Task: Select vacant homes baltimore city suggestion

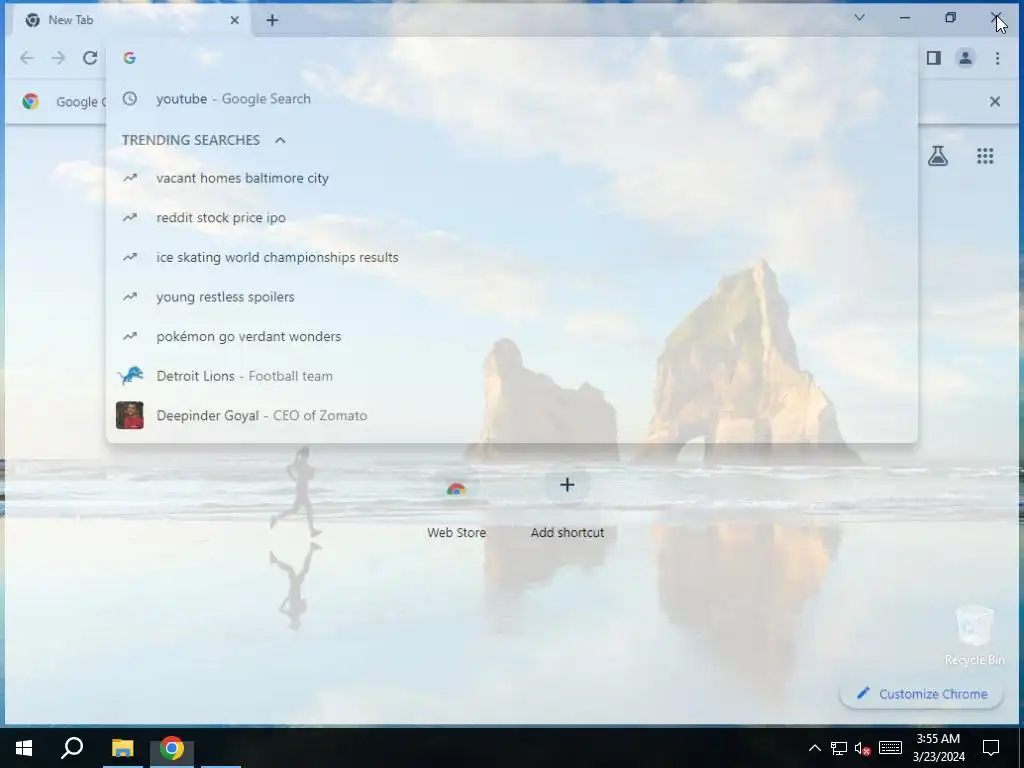Action: coord(511,178)
